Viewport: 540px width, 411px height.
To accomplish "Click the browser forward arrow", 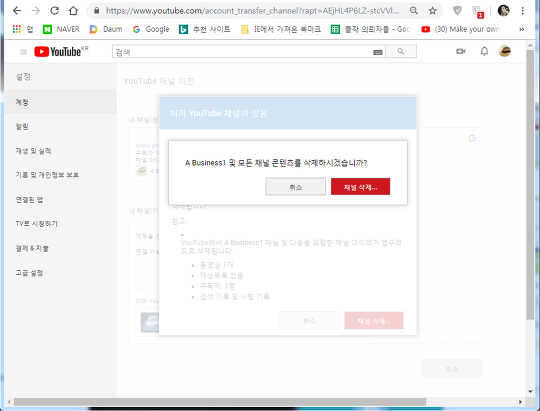I will click(x=36, y=11).
